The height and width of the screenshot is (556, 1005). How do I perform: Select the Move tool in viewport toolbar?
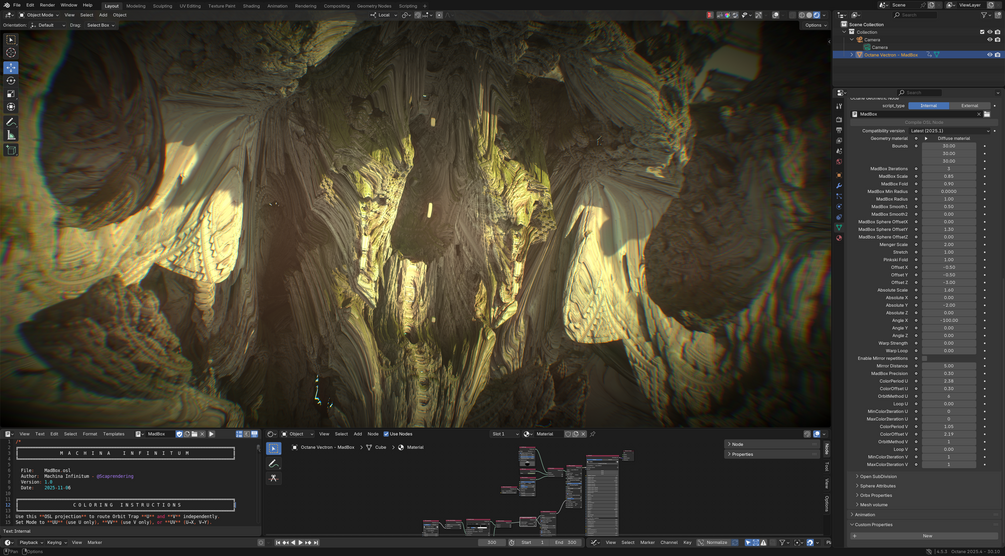(11, 67)
